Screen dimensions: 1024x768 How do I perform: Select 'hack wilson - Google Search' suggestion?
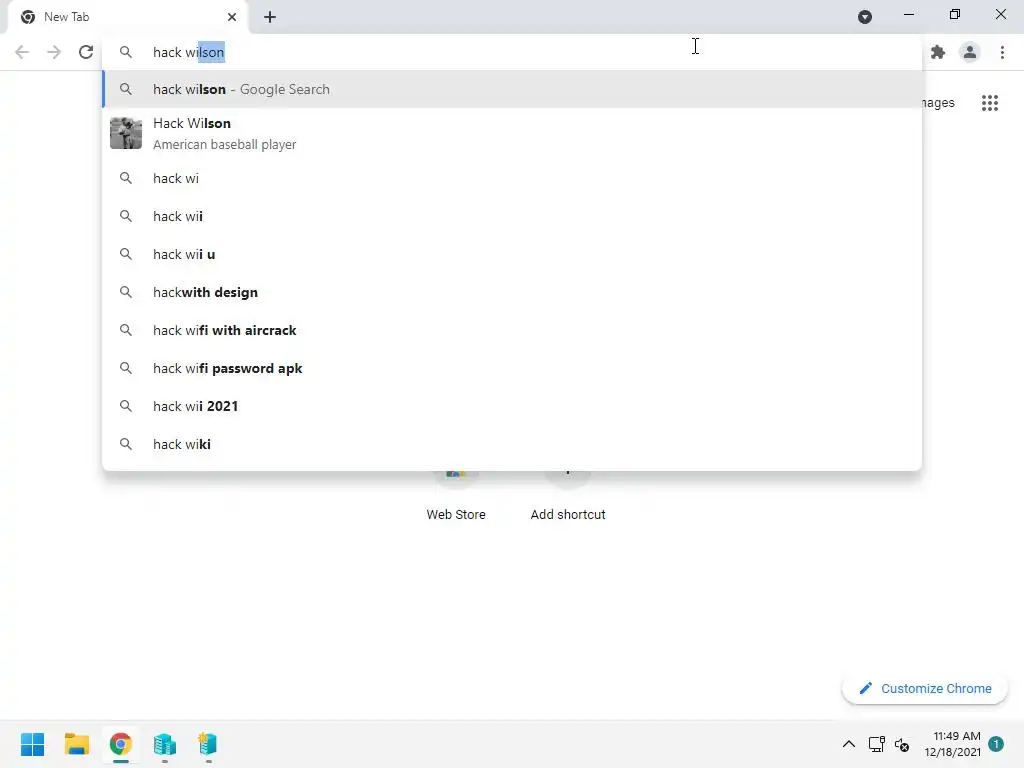tap(512, 89)
